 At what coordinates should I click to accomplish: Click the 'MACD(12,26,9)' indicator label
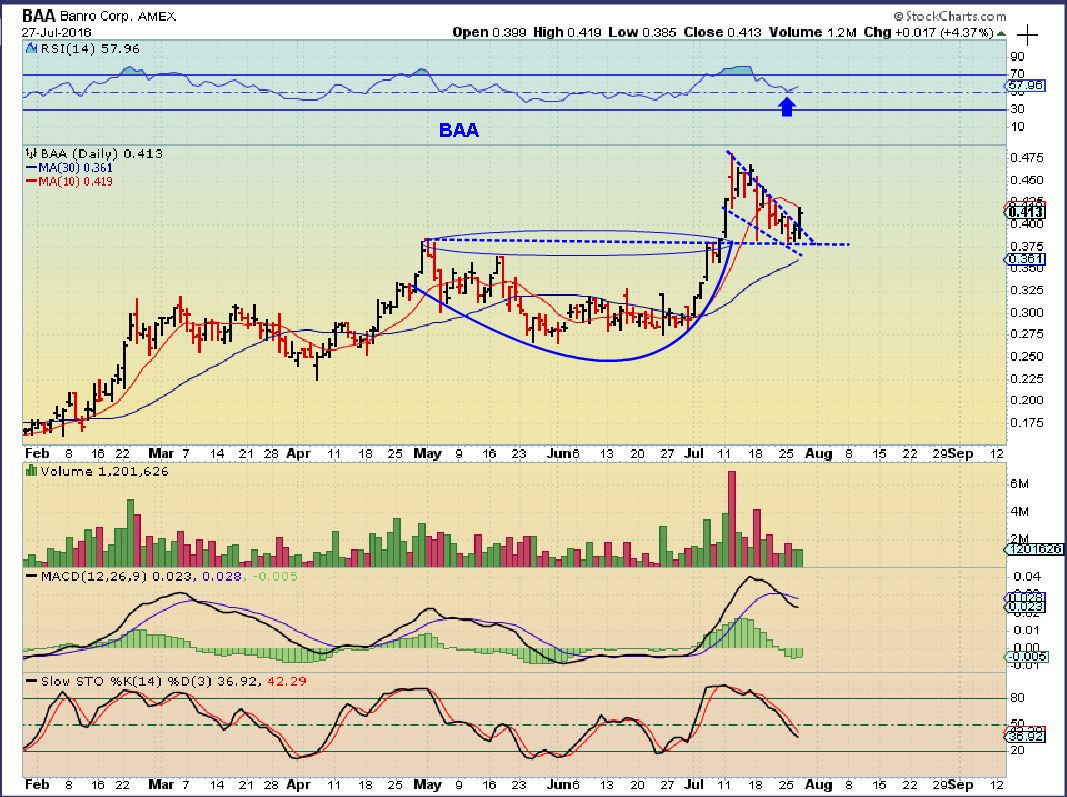click(93, 576)
